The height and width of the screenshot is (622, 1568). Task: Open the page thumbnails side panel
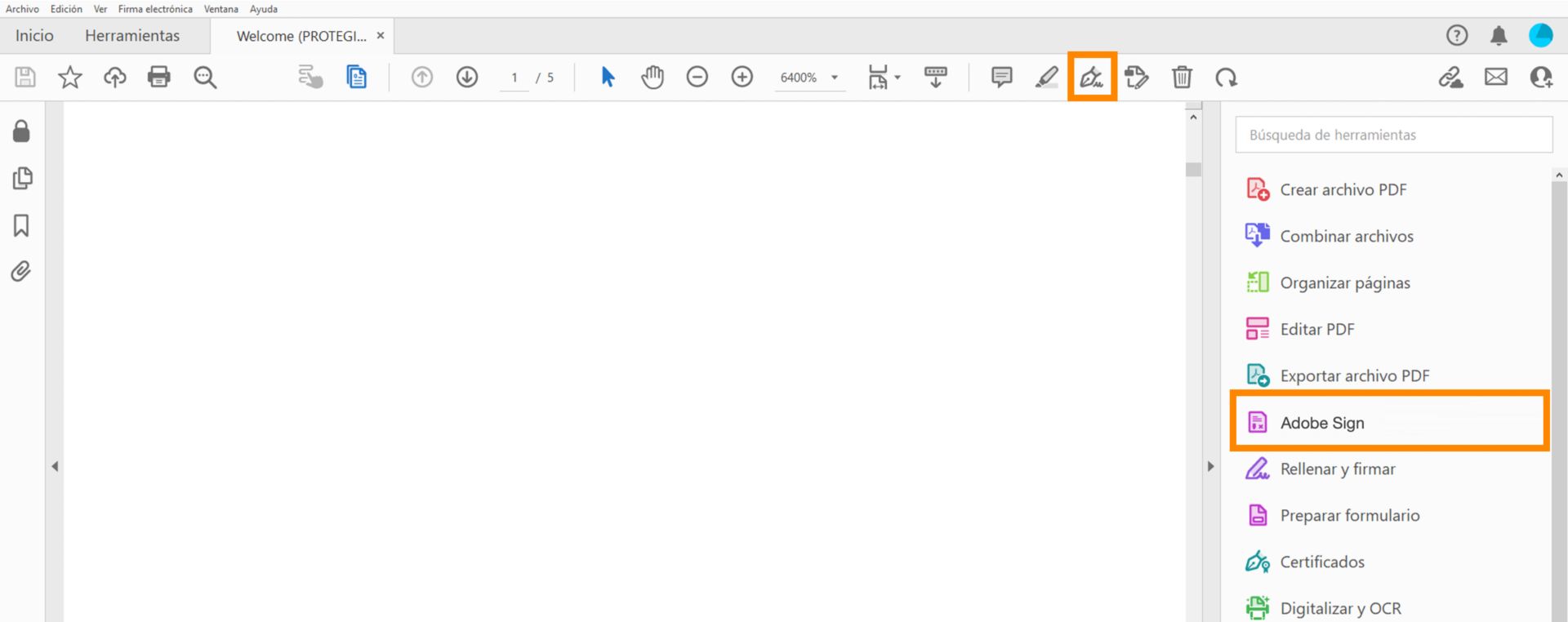[x=22, y=178]
